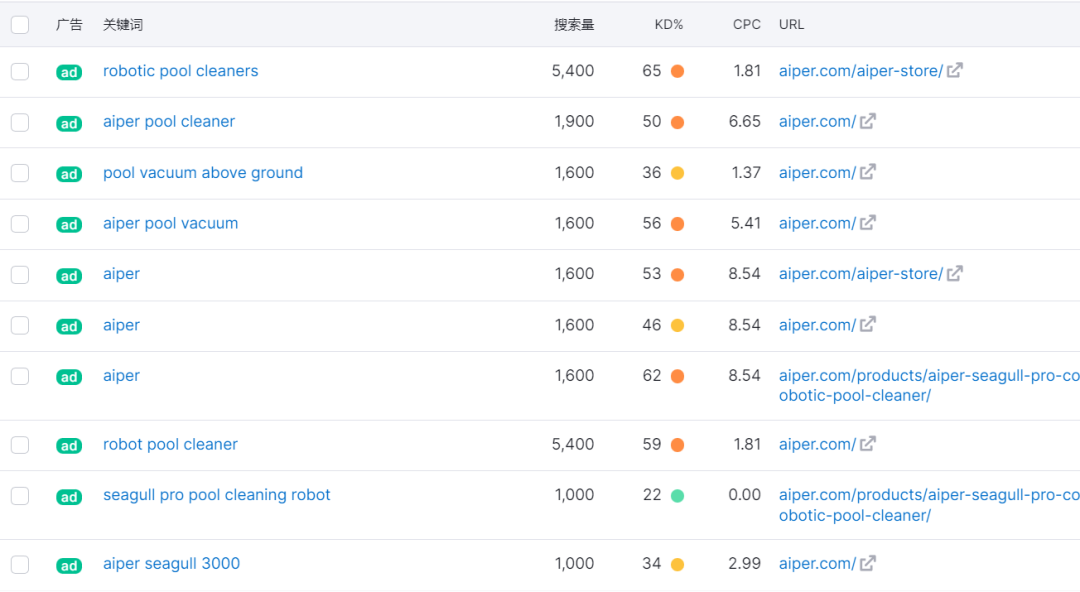Sort by the 搜索量 column header

coord(574,25)
